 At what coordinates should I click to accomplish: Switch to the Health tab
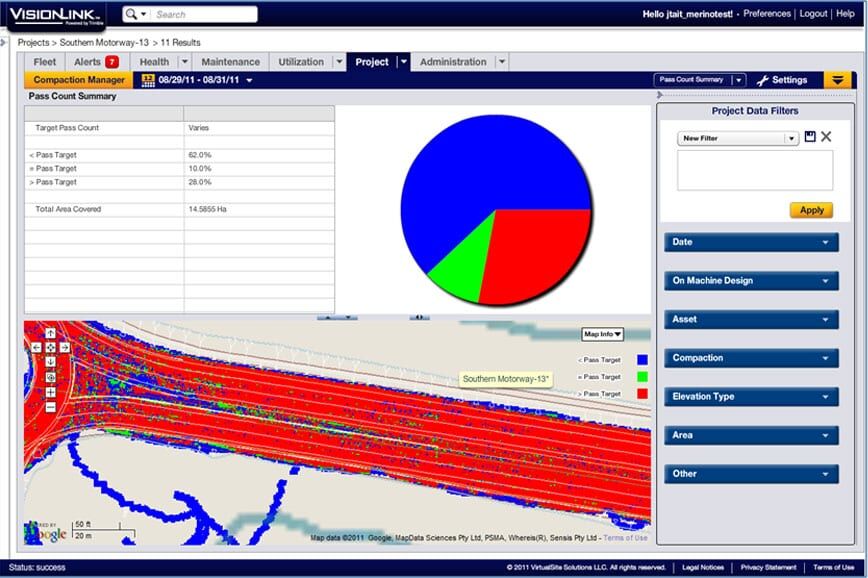point(154,62)
